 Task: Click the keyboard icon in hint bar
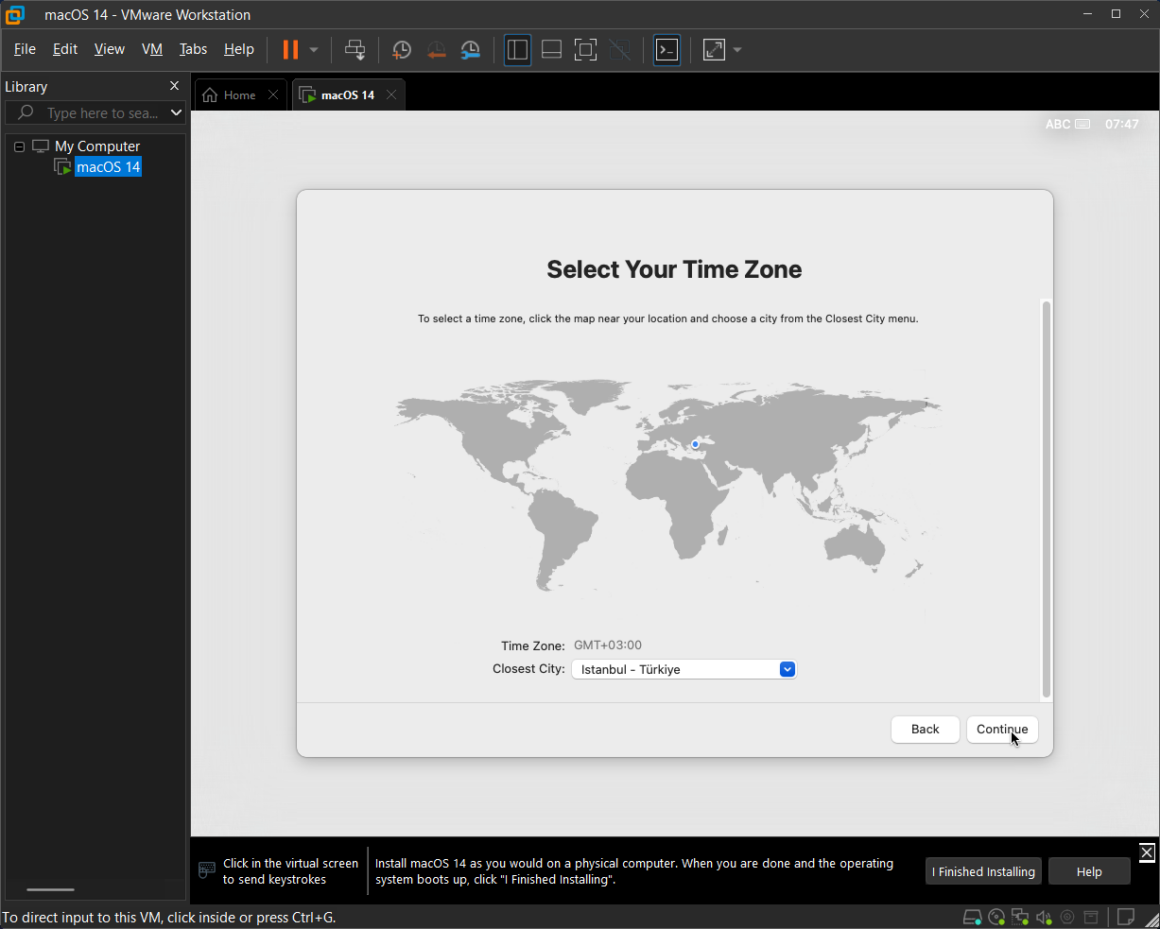pos(207,871)
